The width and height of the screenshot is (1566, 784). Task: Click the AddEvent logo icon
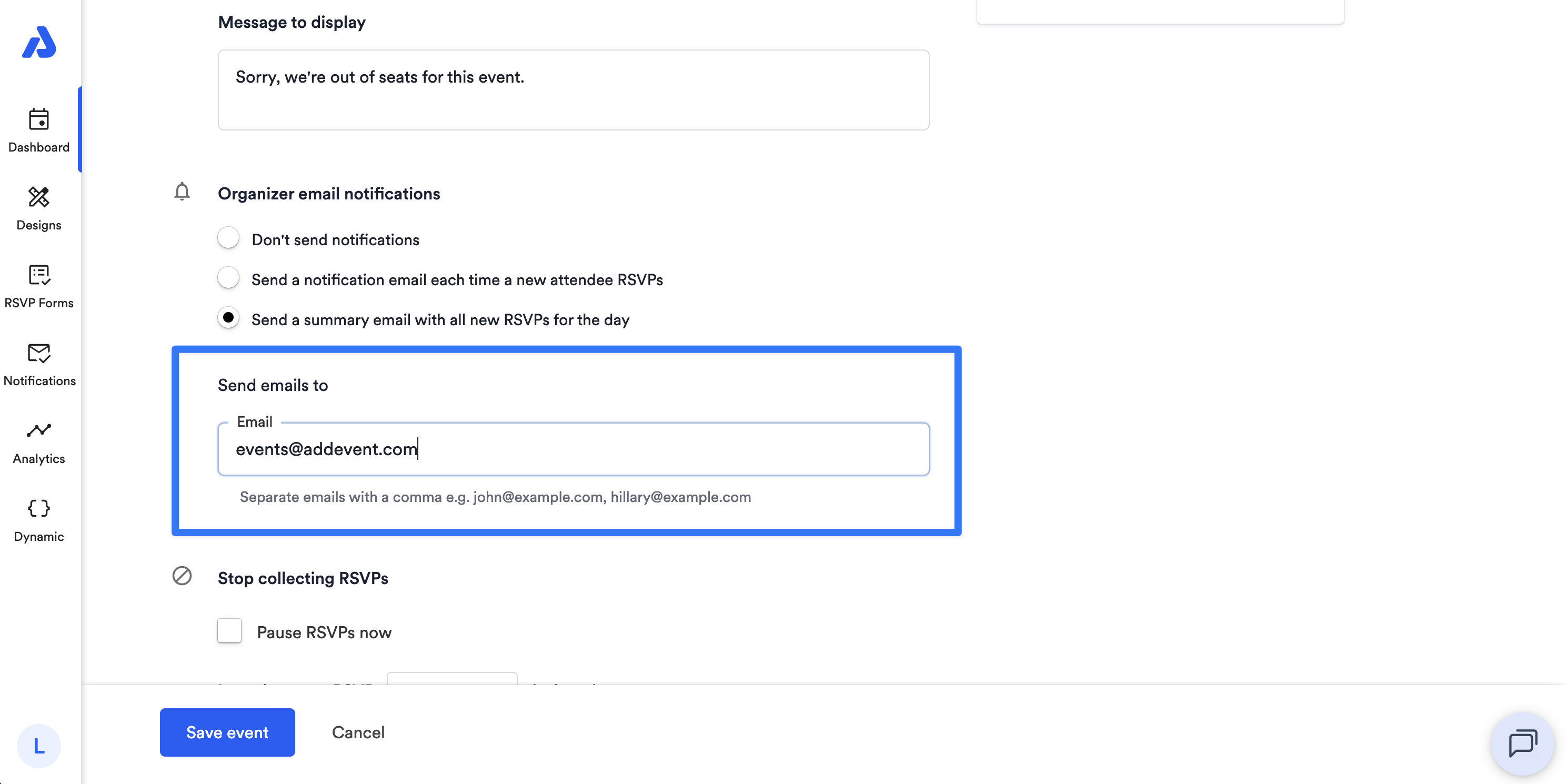click(x=39, y=42)
